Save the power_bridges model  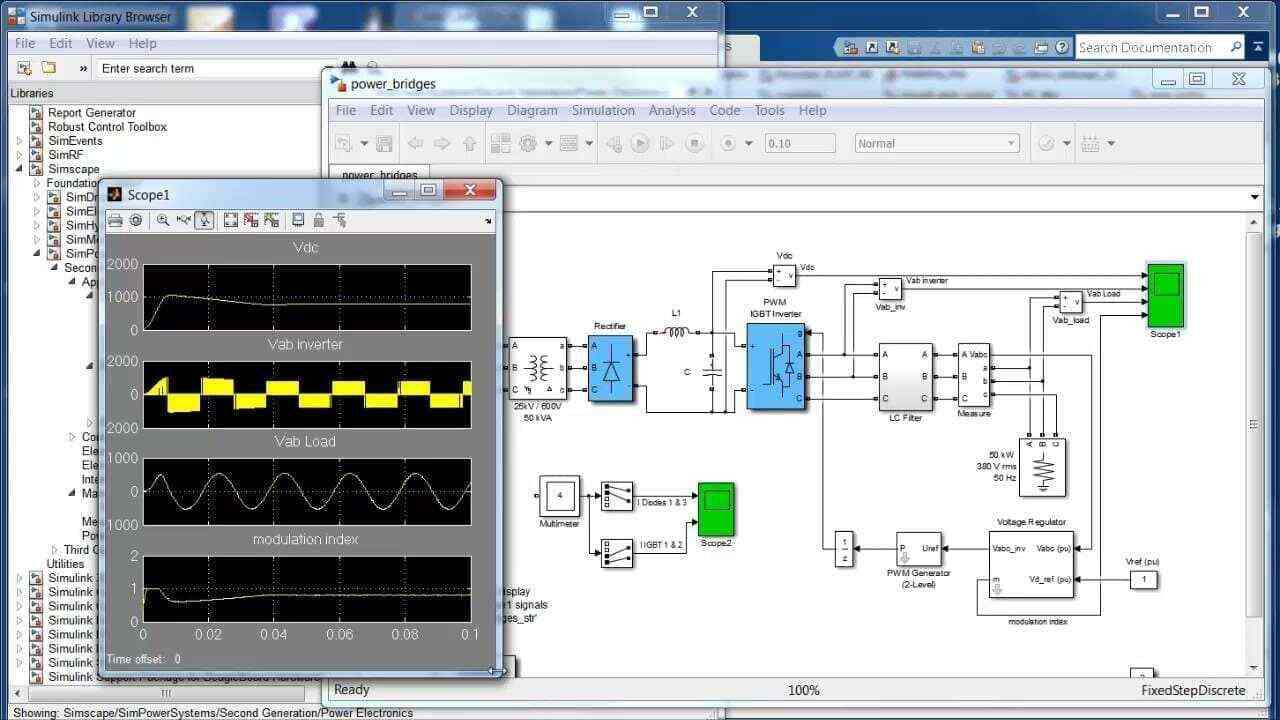click(x=383, y=144)
